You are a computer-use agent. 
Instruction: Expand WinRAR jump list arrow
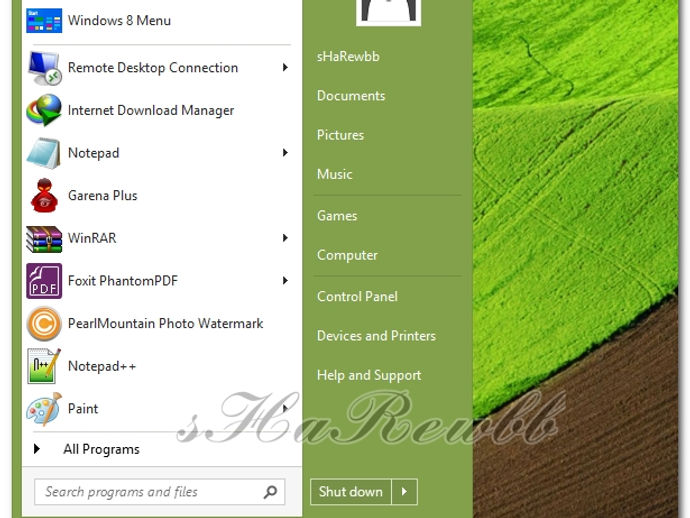coord(285,238)
